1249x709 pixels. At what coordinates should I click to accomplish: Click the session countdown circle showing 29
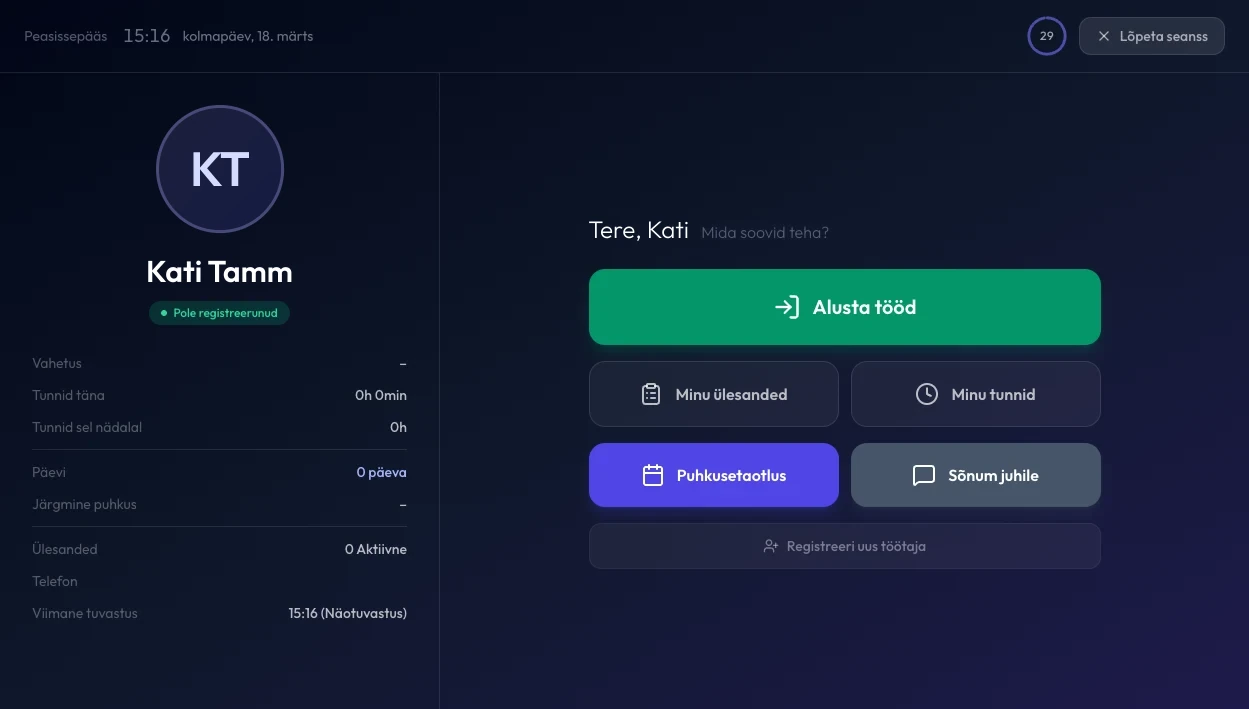pos(1047,36)
